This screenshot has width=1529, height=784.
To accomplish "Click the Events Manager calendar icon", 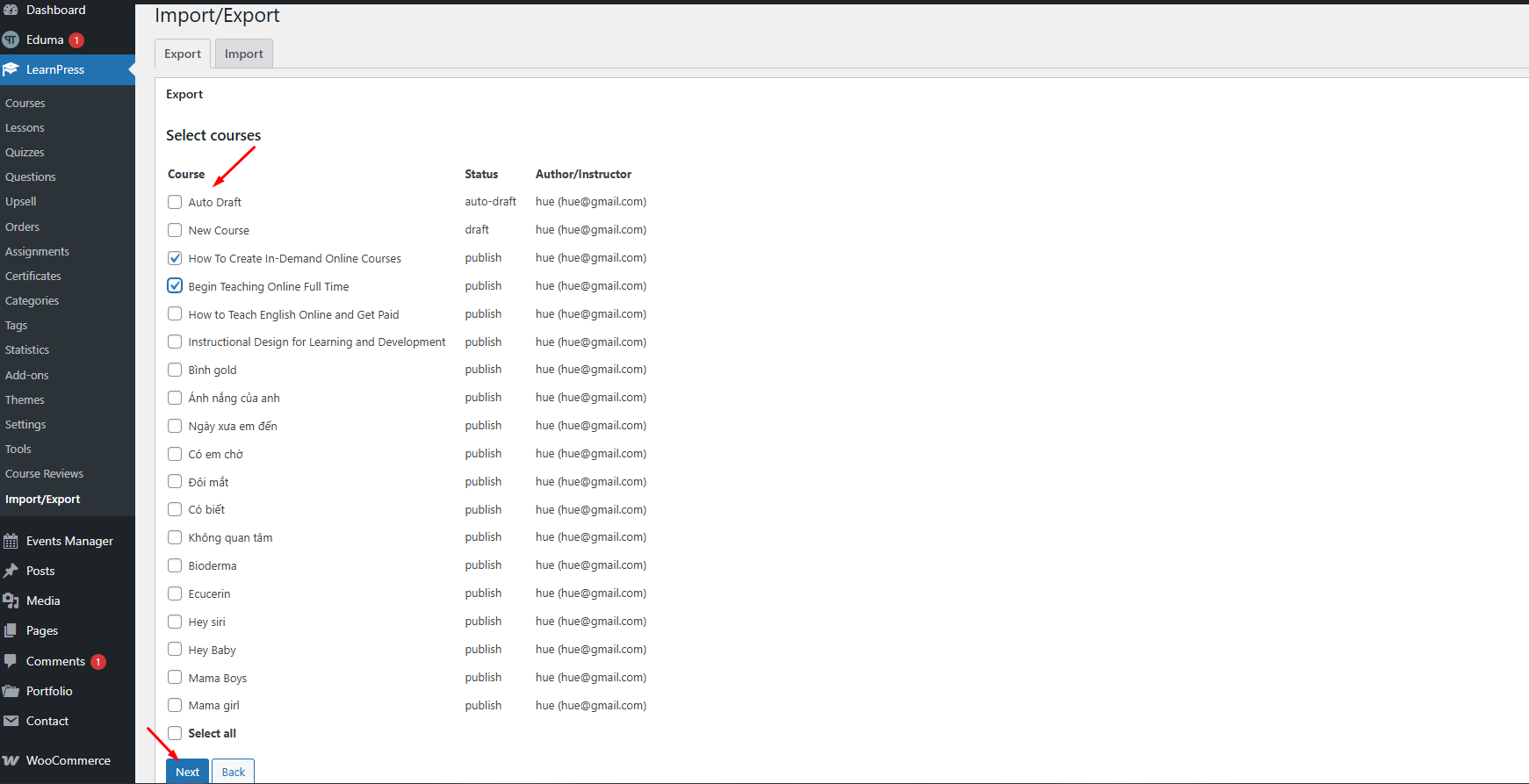I will [x=11, y=541].
